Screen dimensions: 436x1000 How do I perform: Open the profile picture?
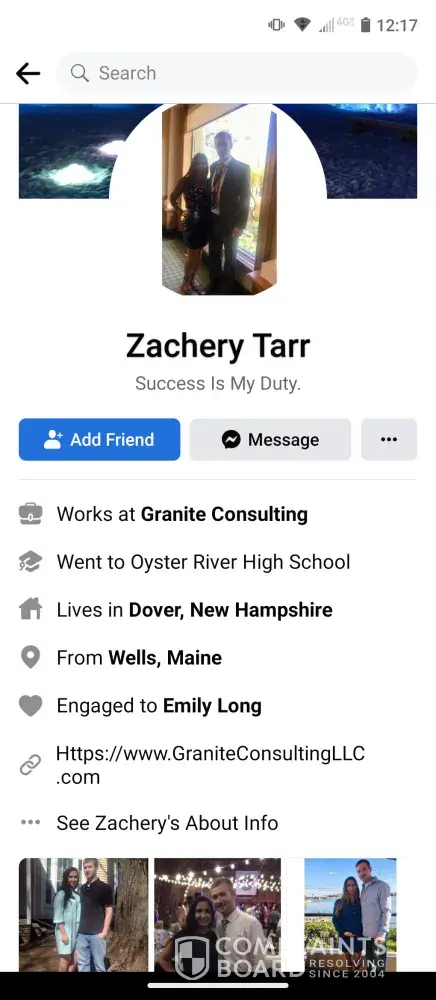click(219, 199)
